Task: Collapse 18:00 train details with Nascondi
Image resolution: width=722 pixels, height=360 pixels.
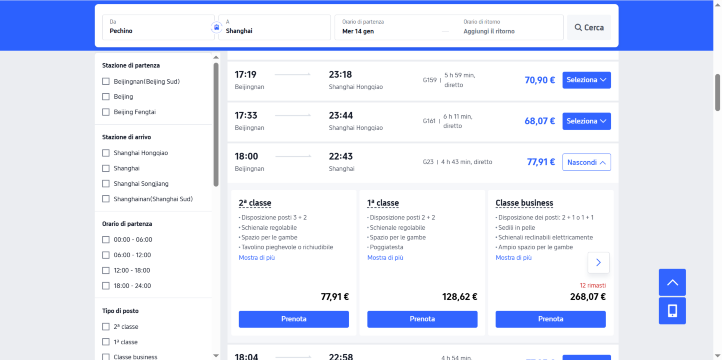Action: click(586, 162)
